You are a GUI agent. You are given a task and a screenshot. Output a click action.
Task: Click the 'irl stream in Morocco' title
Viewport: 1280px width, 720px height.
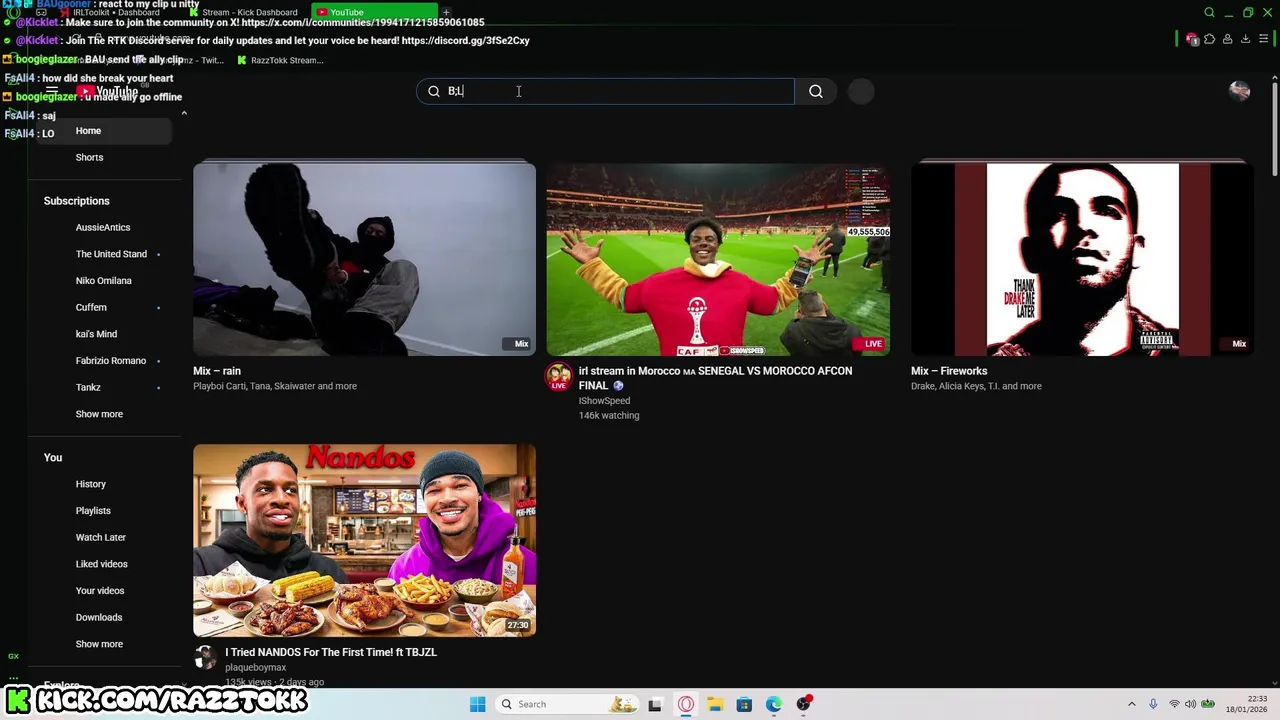[715, 378]
